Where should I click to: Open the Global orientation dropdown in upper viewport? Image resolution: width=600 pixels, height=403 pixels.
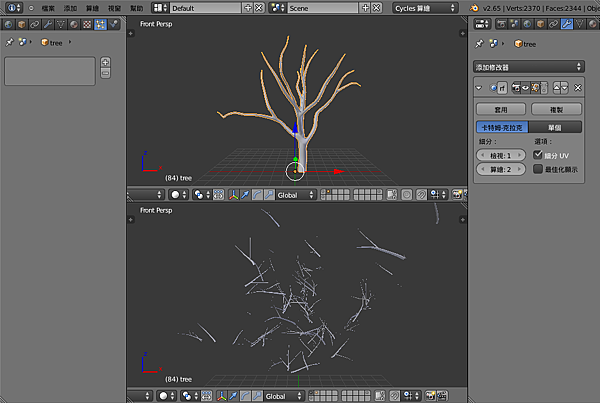tap(295, 195)
